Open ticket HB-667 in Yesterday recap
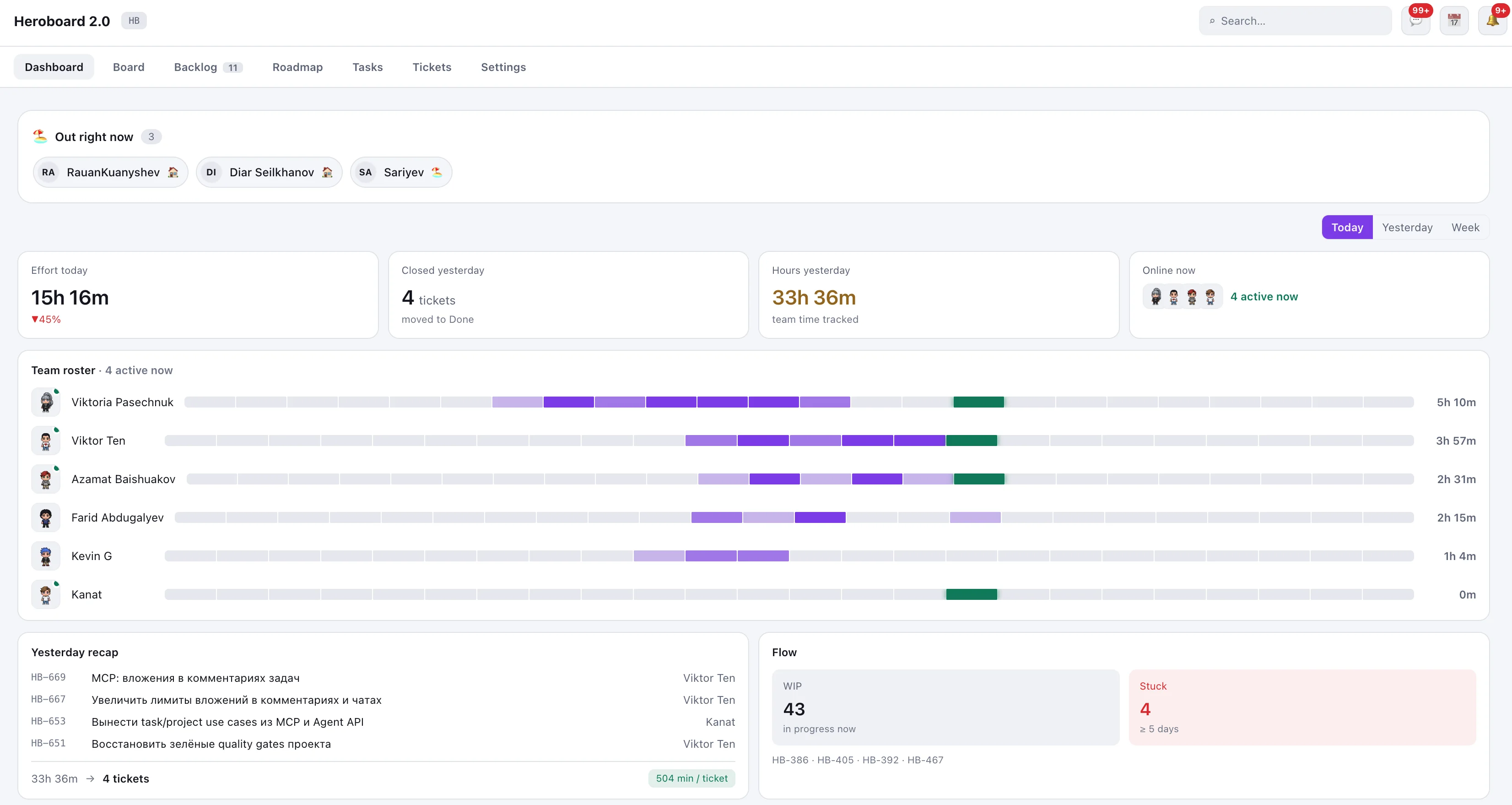This screenshot has width=1512, height=805. [x=383, y=700]
